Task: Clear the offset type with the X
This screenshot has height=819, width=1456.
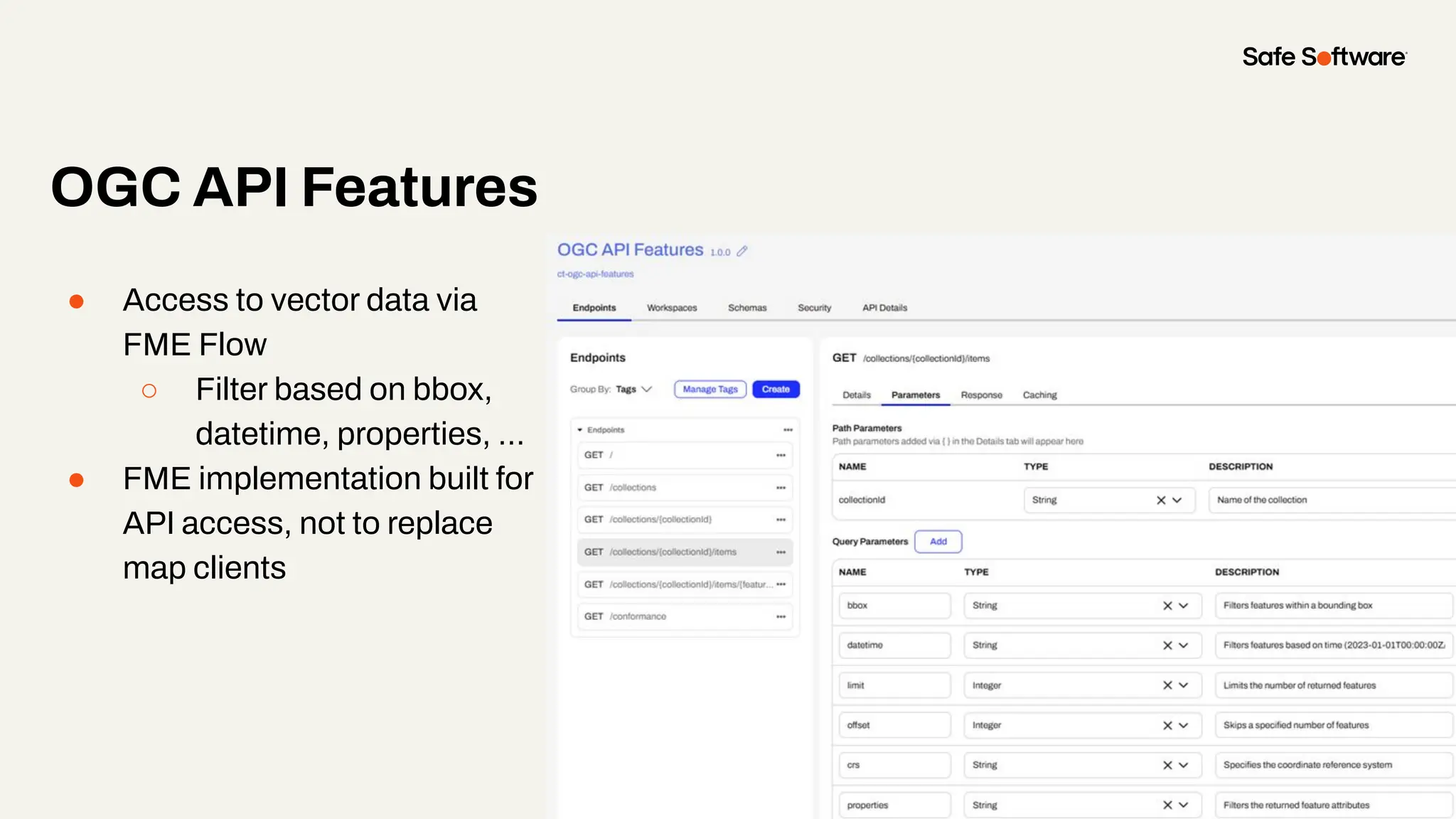Action: coord(1167,726)
